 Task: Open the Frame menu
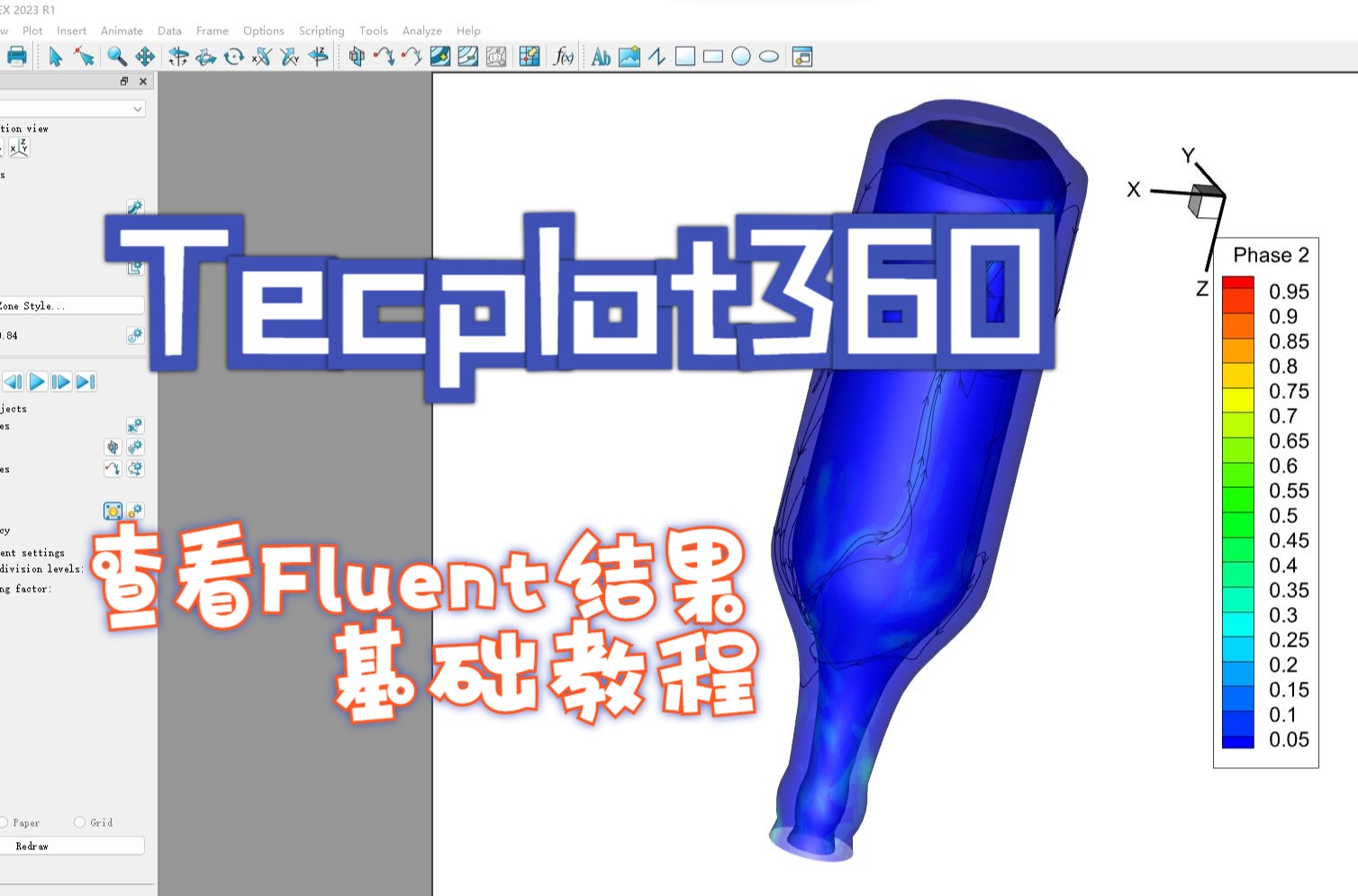tap(213, 31)
